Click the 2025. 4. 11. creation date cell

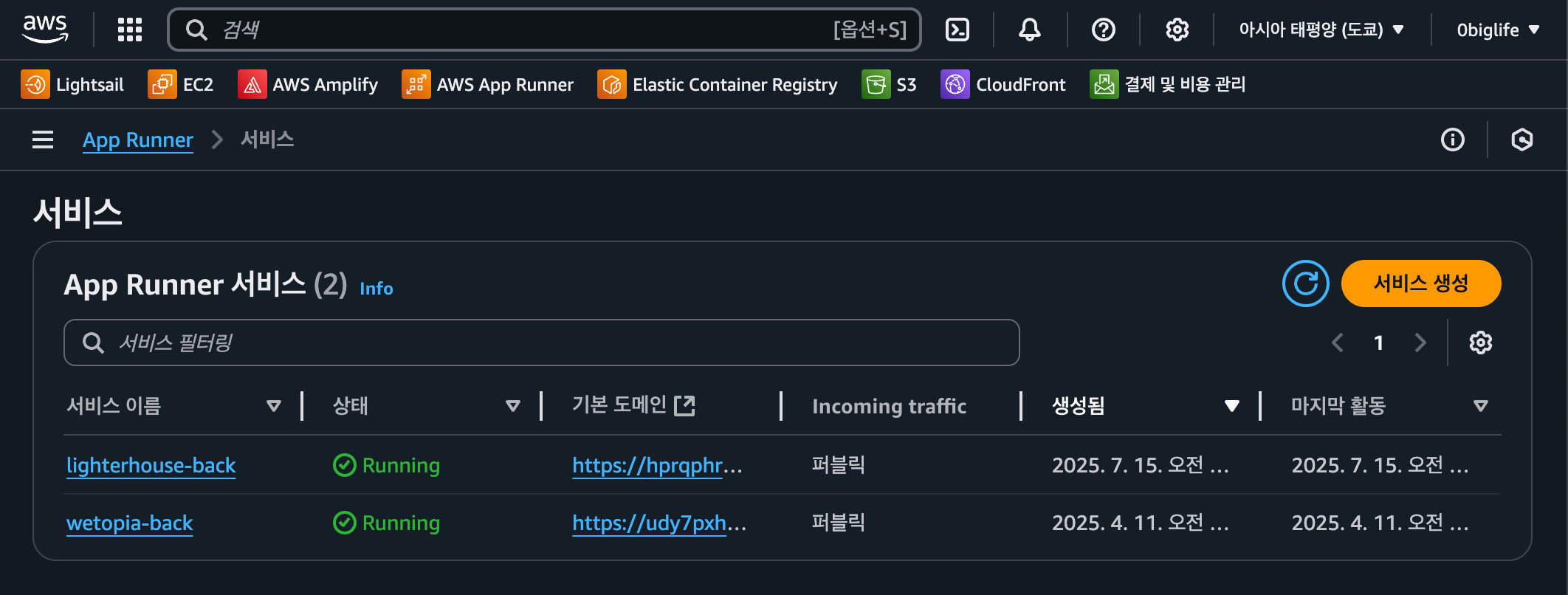tap(1141, 523)
